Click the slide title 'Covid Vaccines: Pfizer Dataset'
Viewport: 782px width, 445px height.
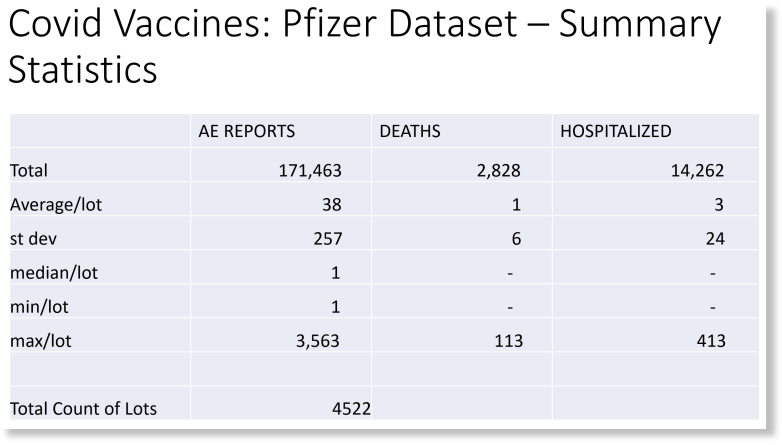click(x=263, y=23)
